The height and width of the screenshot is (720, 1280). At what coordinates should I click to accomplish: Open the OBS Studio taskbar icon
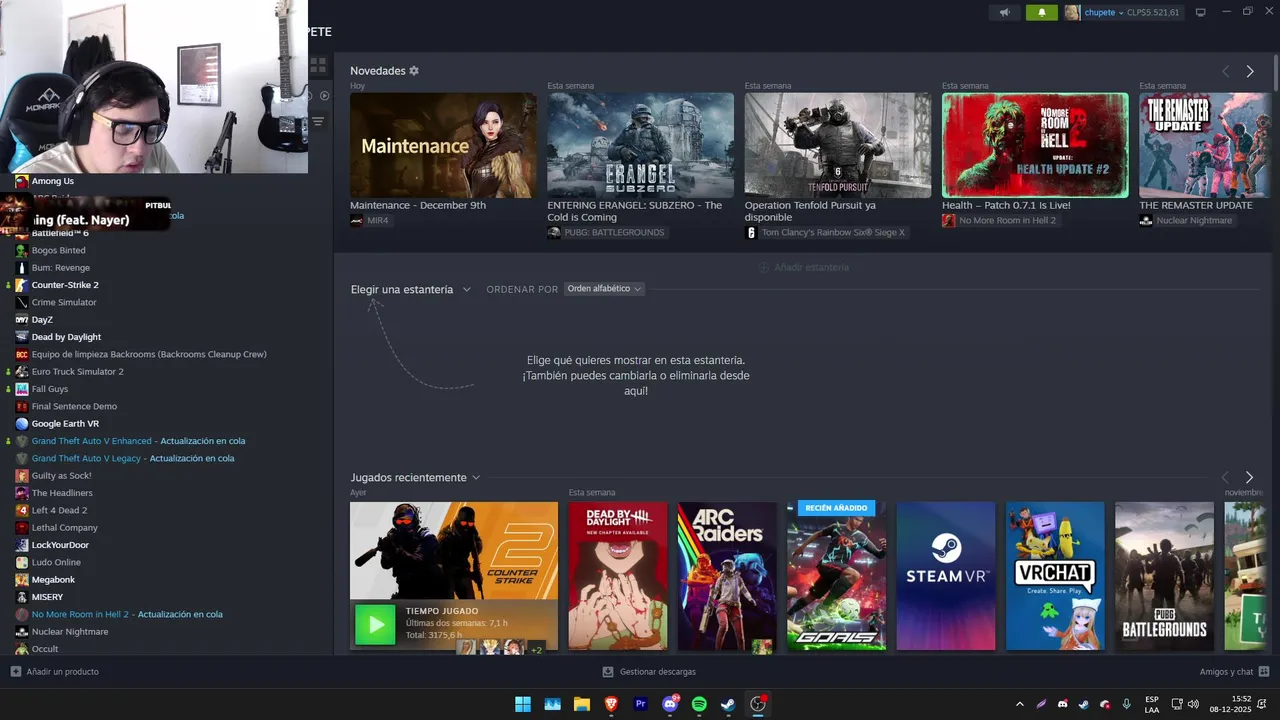coord(758,704)
